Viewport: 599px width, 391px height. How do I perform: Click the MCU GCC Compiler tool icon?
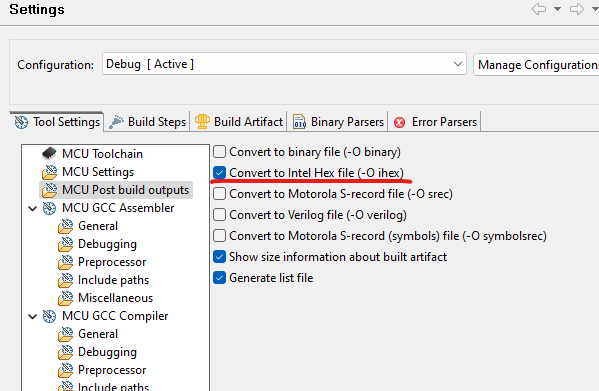(x=49, y=316)
